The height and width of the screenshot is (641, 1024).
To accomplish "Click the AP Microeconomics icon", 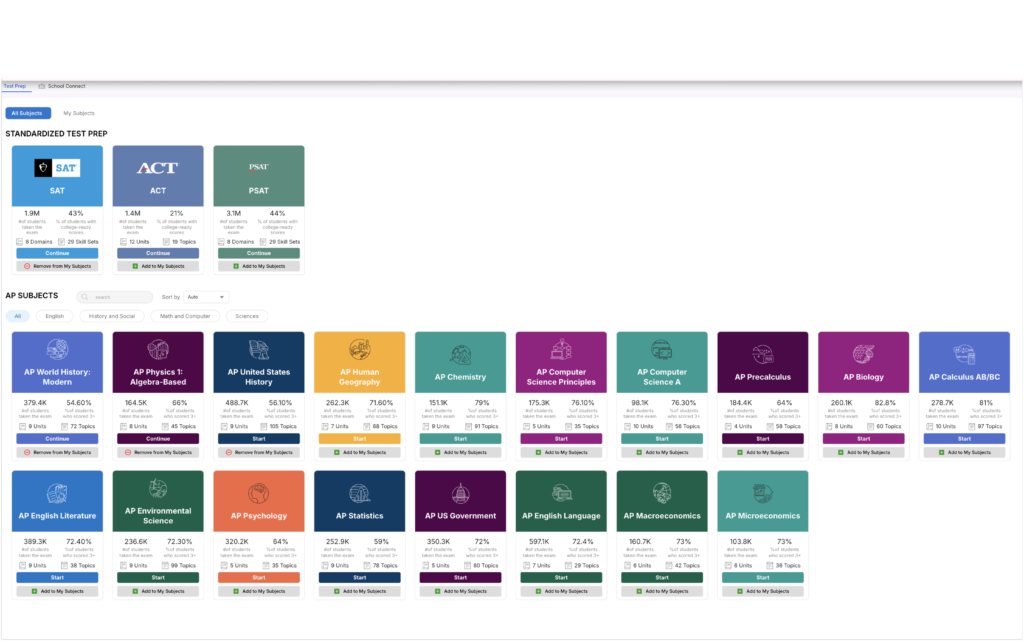I will point(763,493).
